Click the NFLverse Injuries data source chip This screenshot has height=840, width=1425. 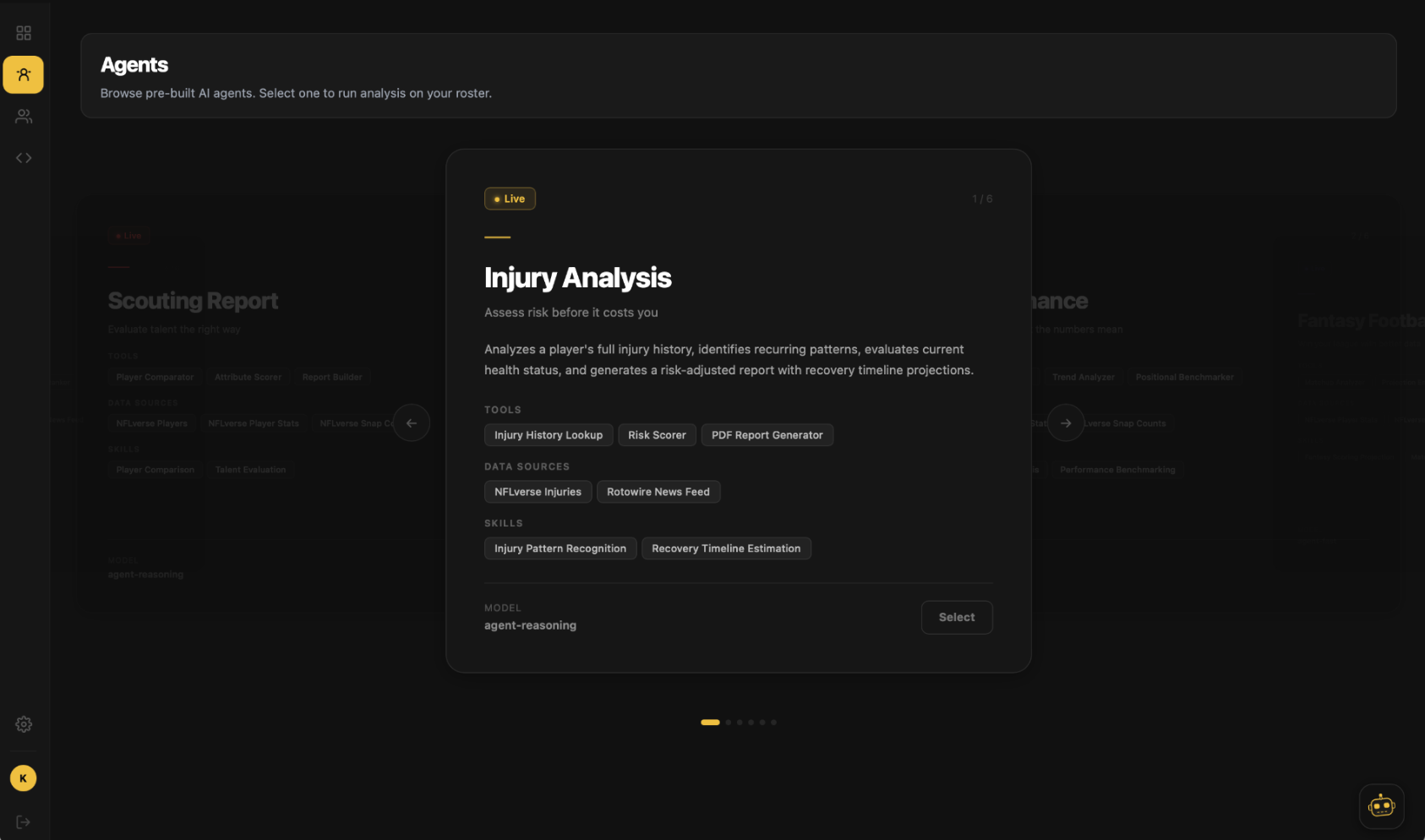538,492
